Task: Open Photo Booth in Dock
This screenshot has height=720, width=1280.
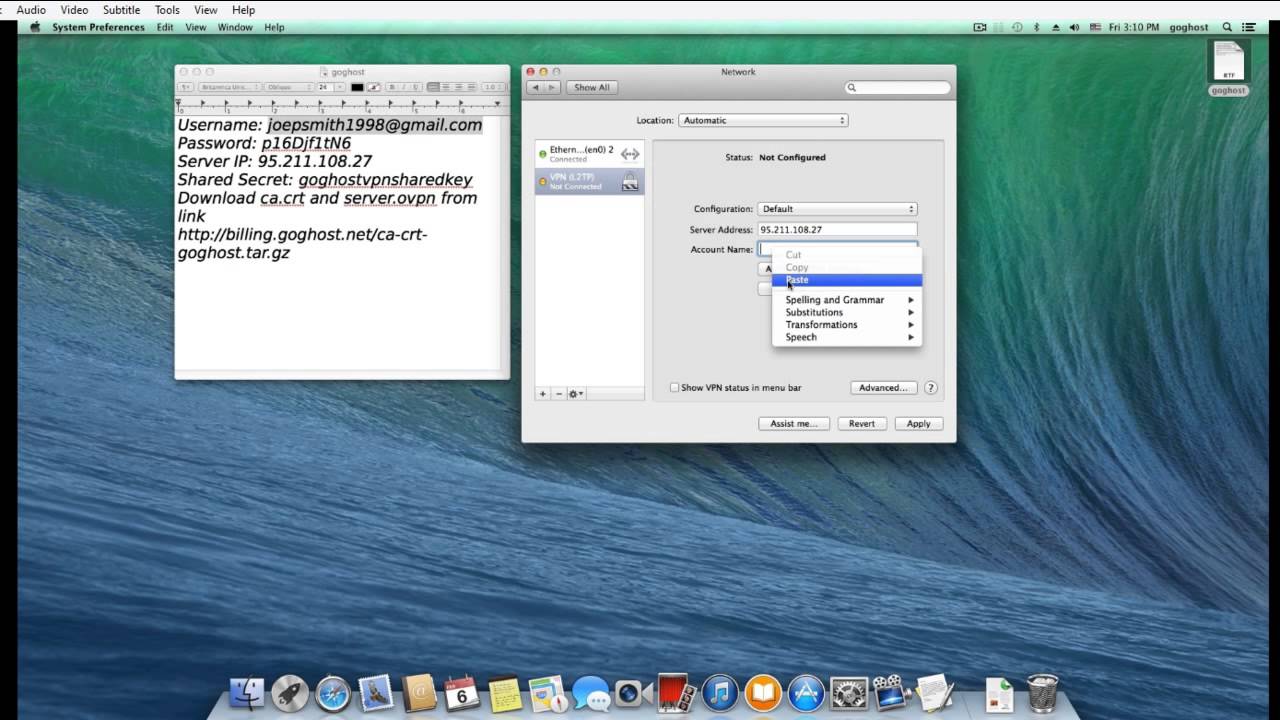Action: [676, 691]
